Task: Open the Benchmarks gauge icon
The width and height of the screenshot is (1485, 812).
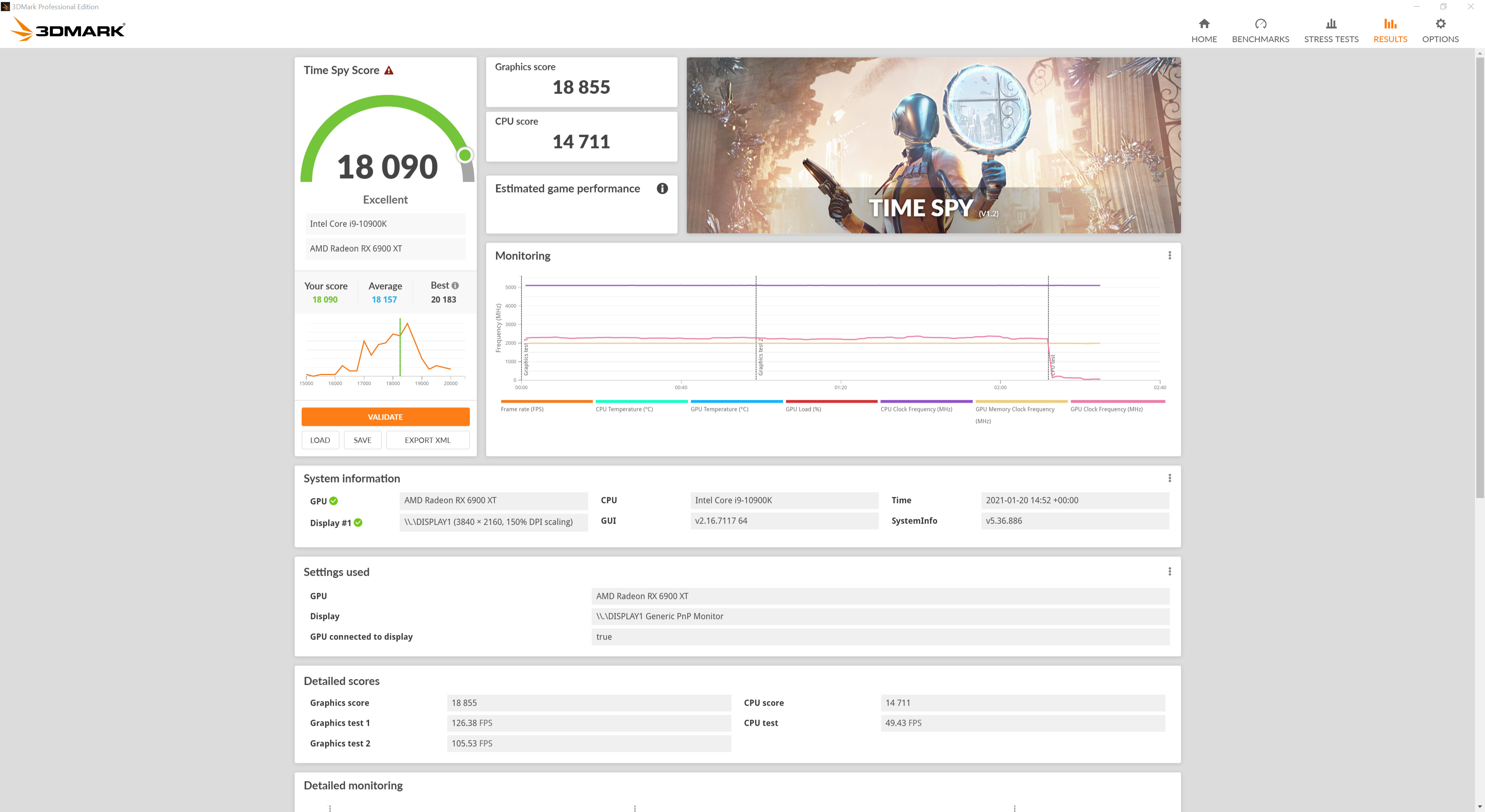Action: tap(1260, 24)
